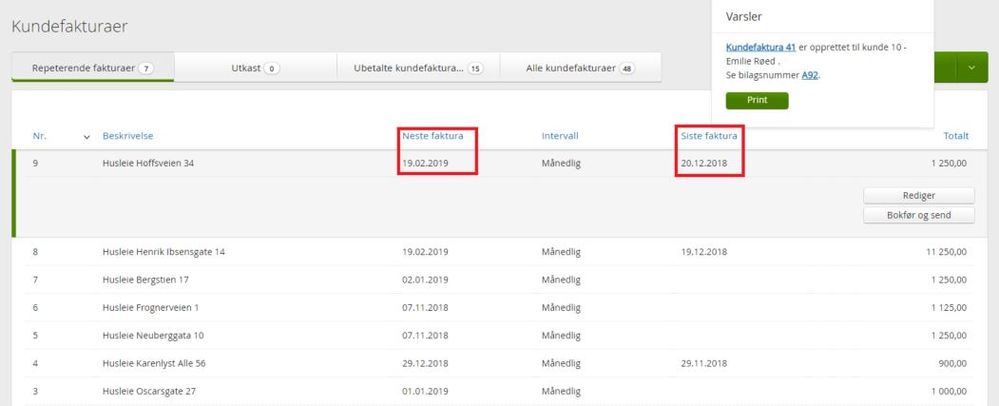Click Månedlig interval in Oscarsgate 27 row
The width and height of the screenshot is (999, 406).
[x=561, y=391]
